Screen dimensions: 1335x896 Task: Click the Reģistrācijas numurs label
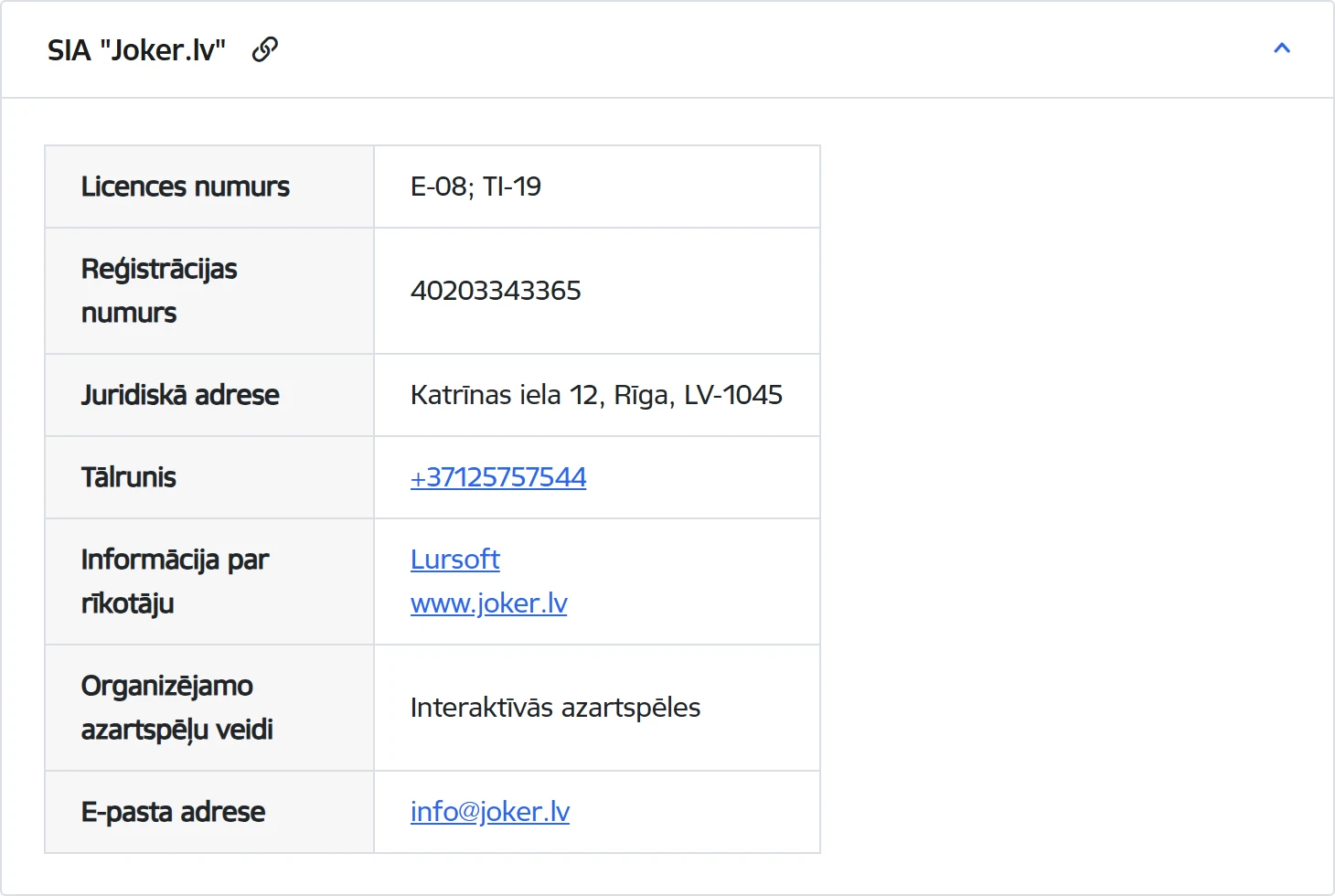click(x=159, y=291)
